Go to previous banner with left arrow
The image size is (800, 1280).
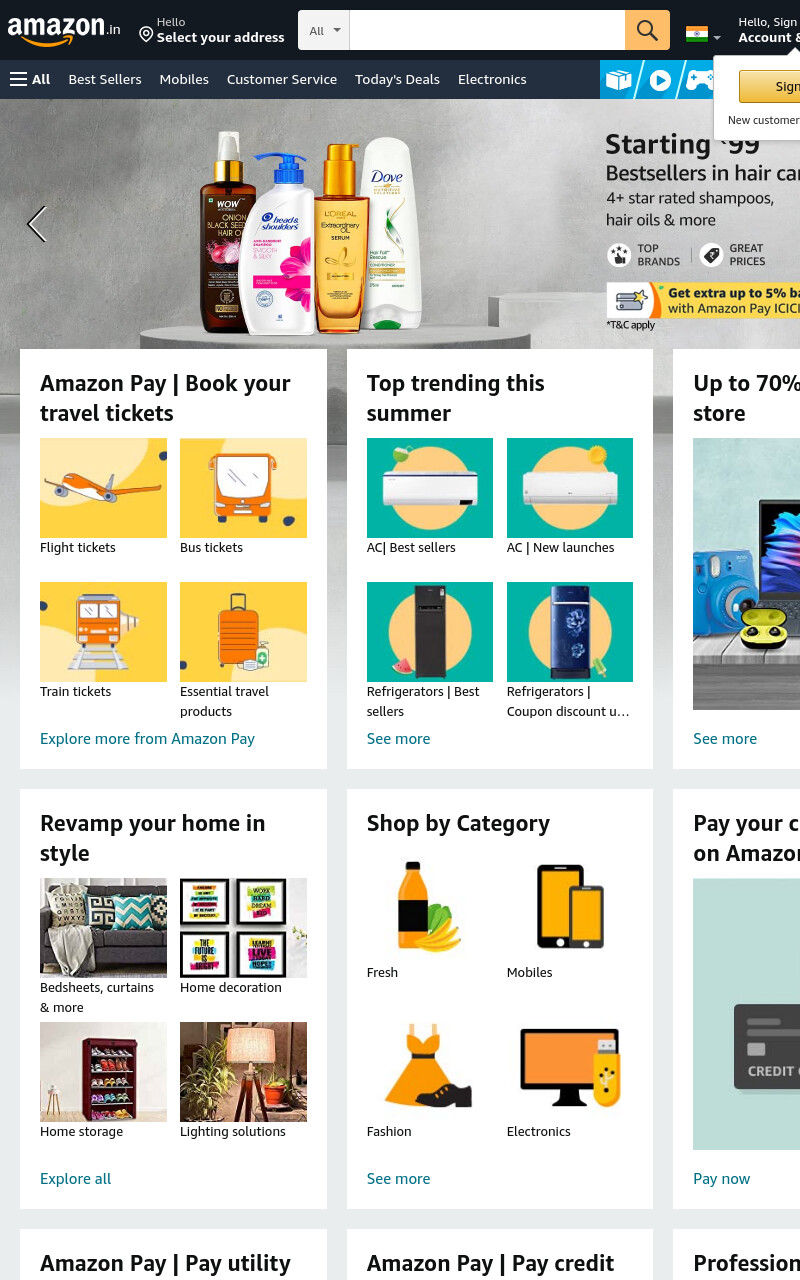point(37,224)
